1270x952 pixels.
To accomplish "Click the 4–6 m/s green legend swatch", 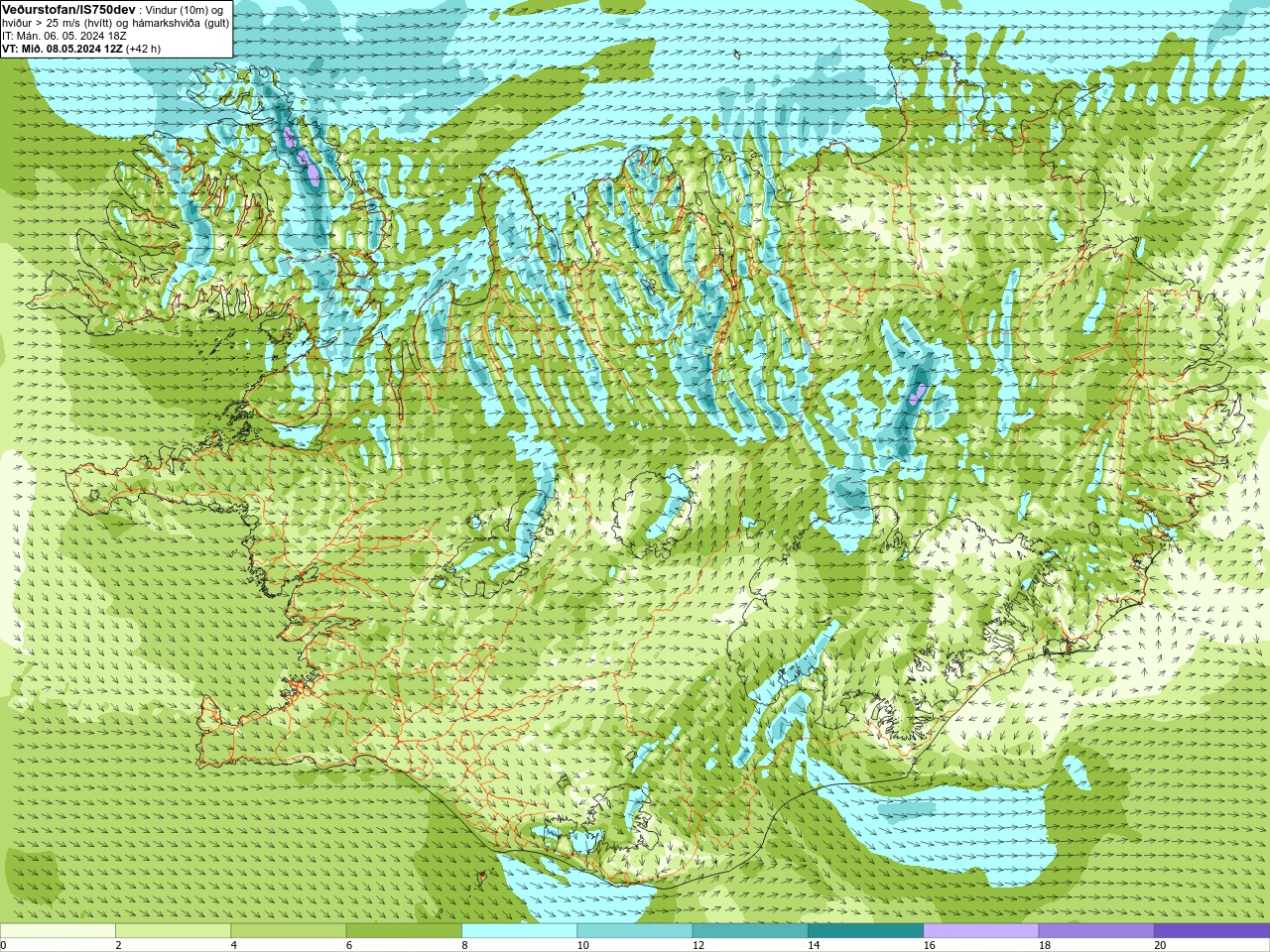I will click(289, 931).
